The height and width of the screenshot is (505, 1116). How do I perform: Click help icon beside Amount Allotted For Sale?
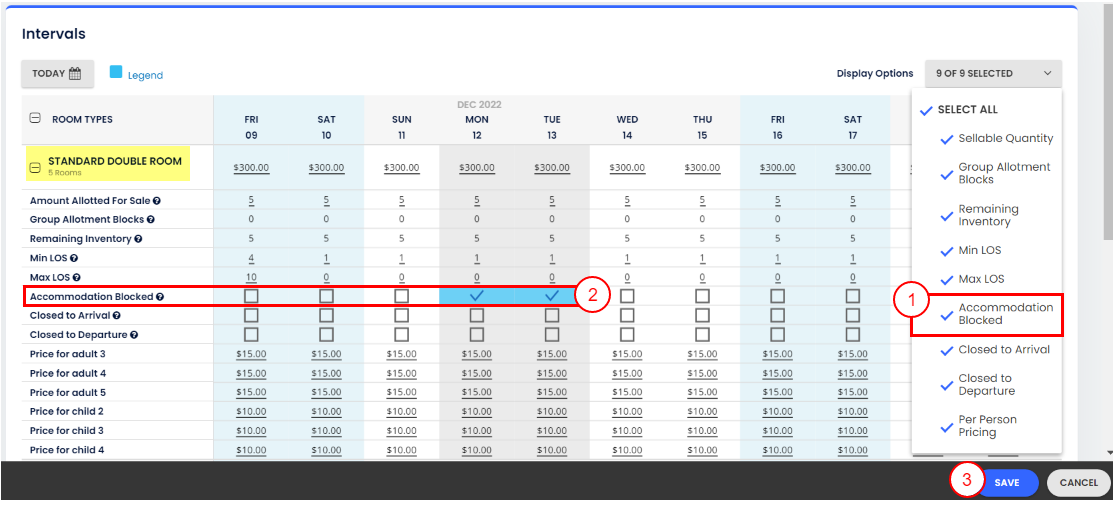click(x=156, y=201)
